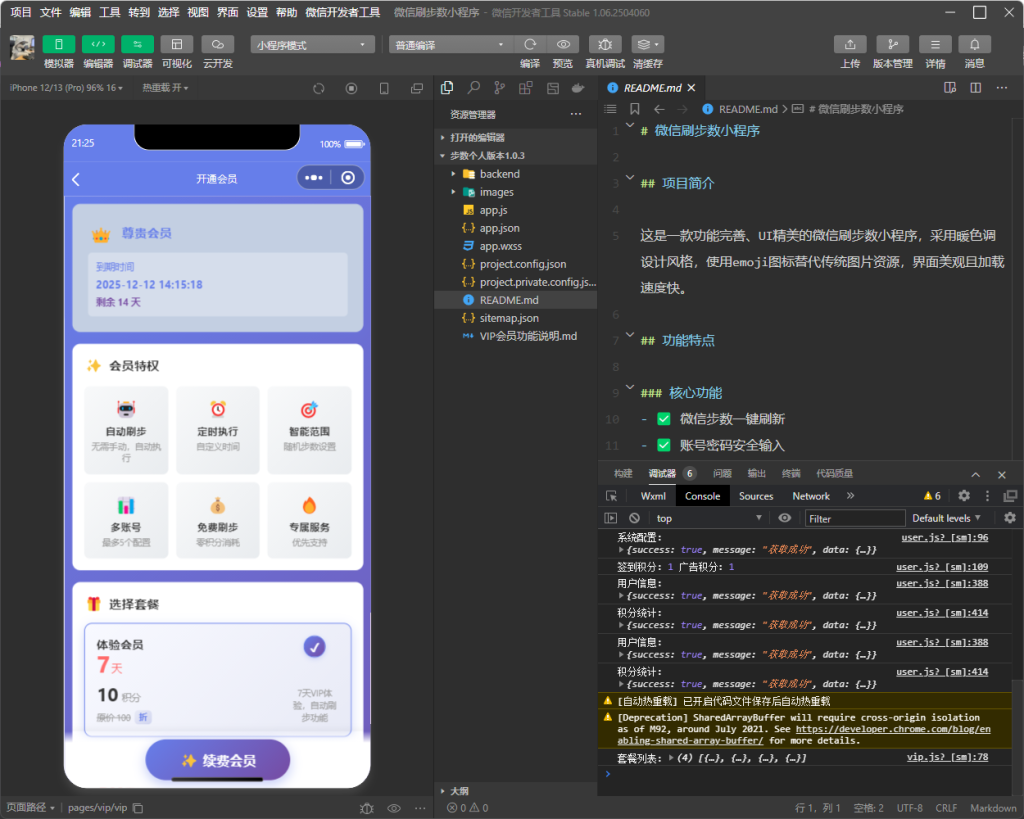Toggle the 账号密码安全输入 checkbox
Screen dimensions: 1024x819
663,445
